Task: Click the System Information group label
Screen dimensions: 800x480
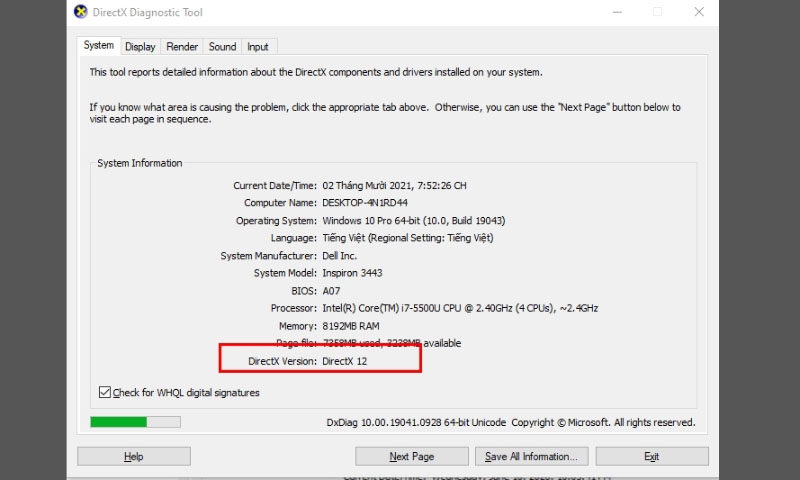Action: click(140, 163)
